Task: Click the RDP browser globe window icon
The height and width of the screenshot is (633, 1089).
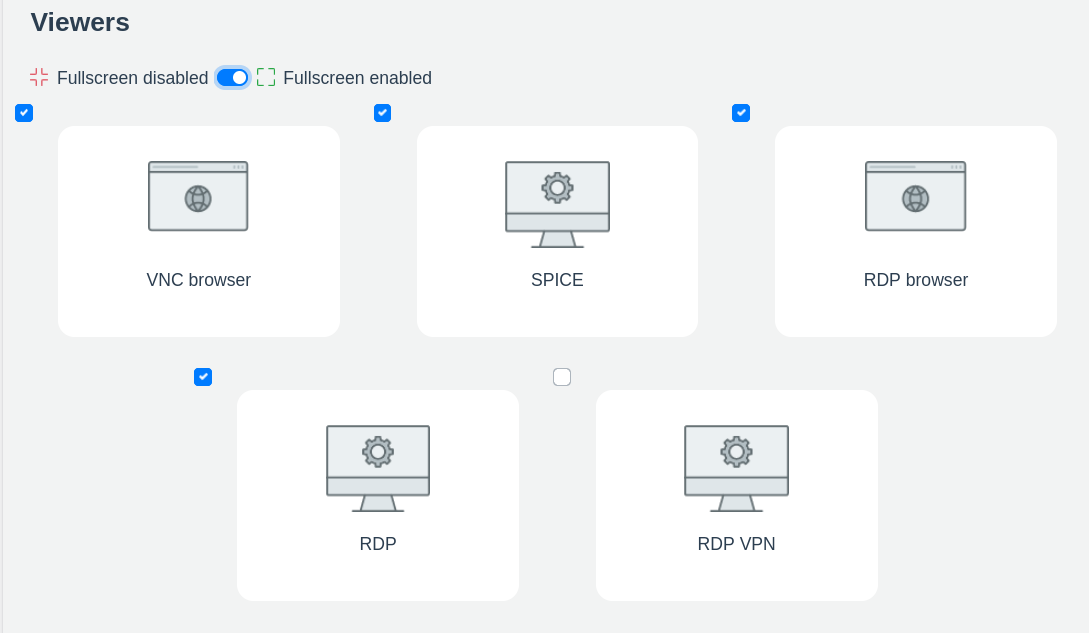Action: [915, 196]
